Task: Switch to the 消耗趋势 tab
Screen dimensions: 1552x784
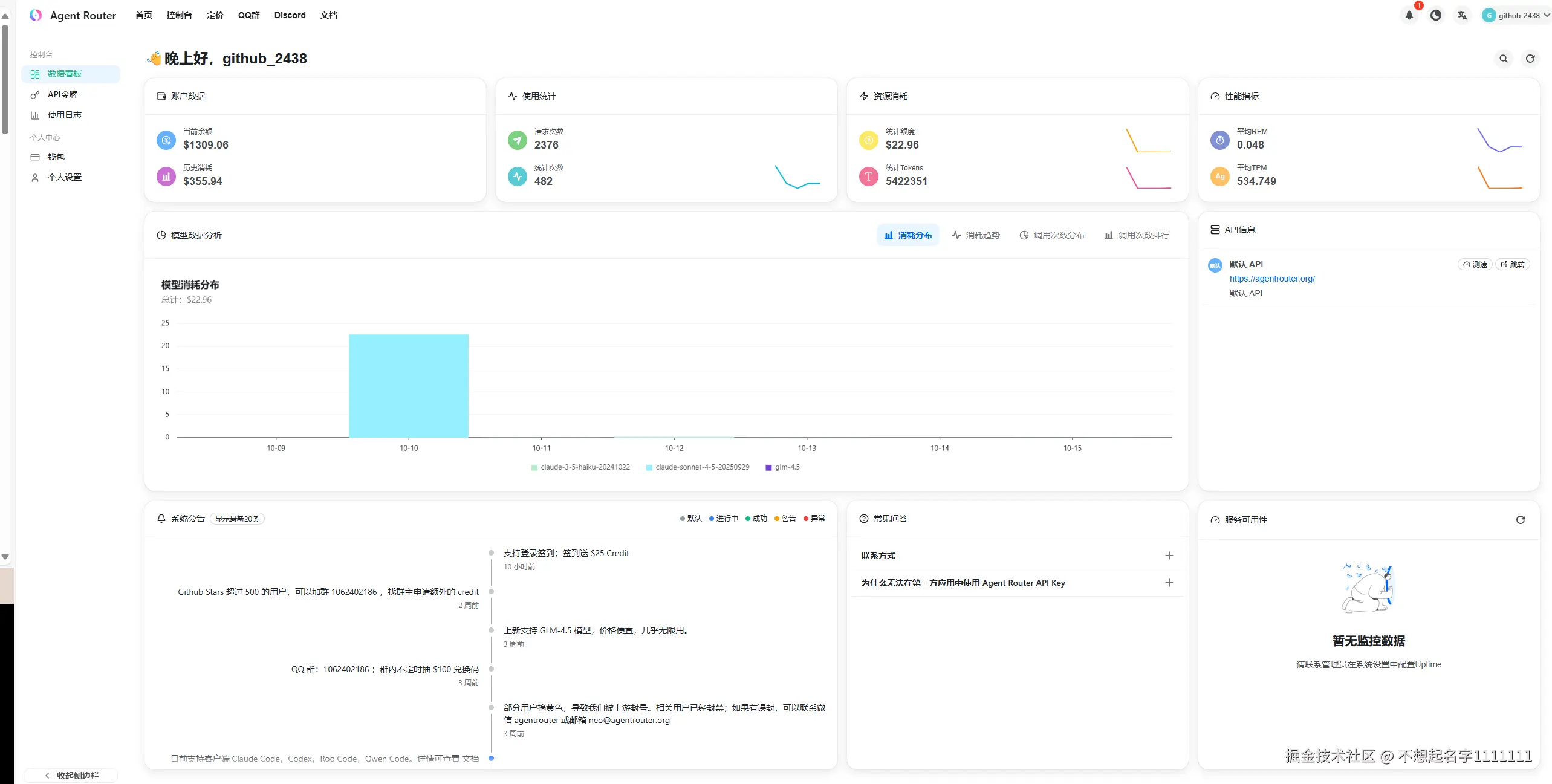Action: point(975,235)
